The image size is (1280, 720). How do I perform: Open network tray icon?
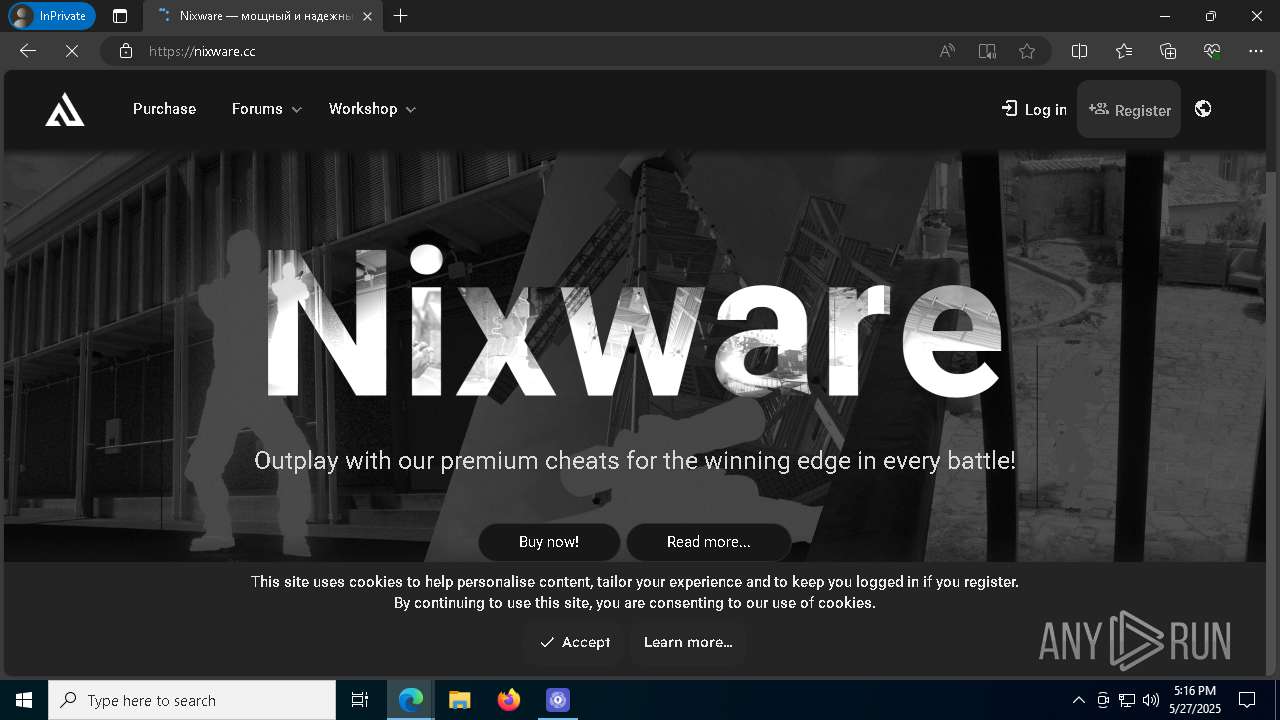(1127, 700)
